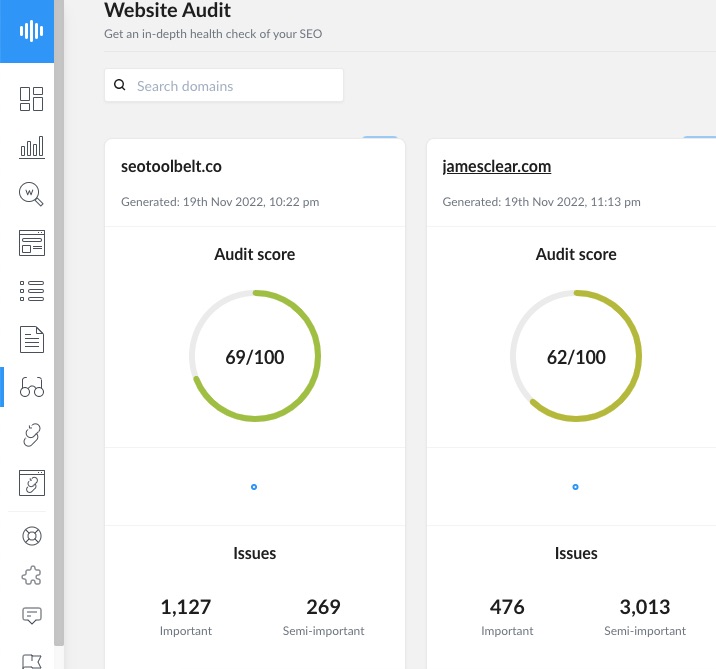Click the search magnifier icon in domains field
The width and height of the screenshot is (716, 669).
click(x=120, y=85)
